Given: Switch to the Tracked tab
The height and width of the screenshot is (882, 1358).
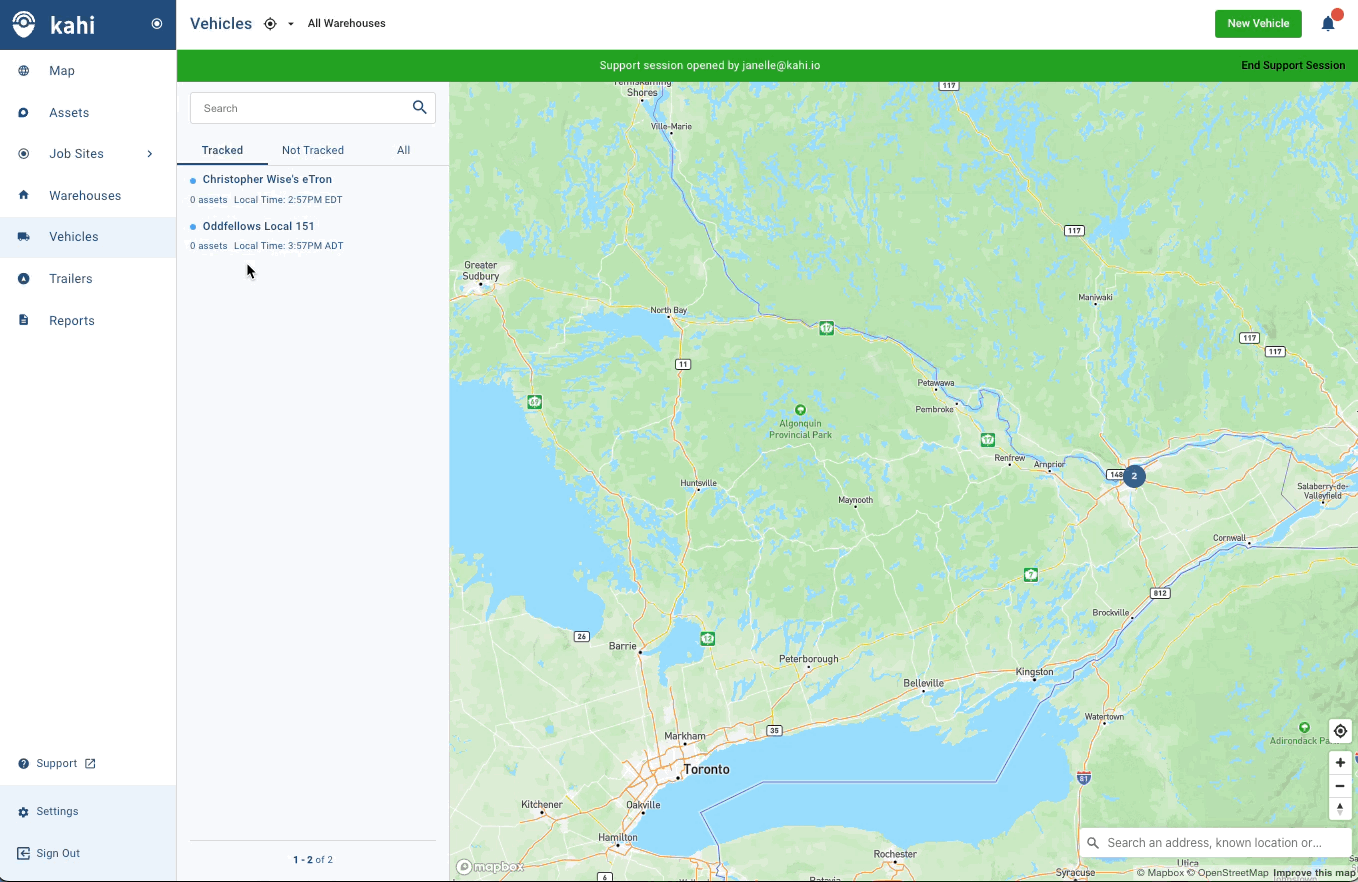Looking at the screenshot, I should (222, 150).
